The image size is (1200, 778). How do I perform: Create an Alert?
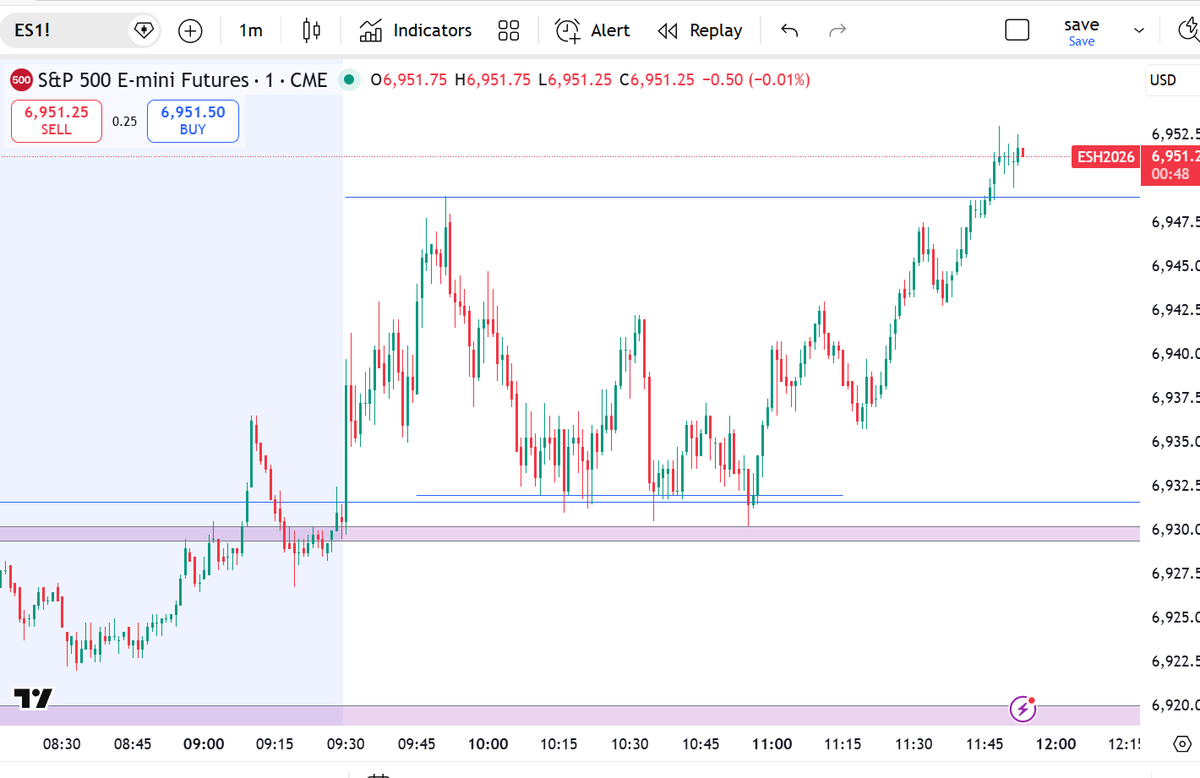point(592,31)
